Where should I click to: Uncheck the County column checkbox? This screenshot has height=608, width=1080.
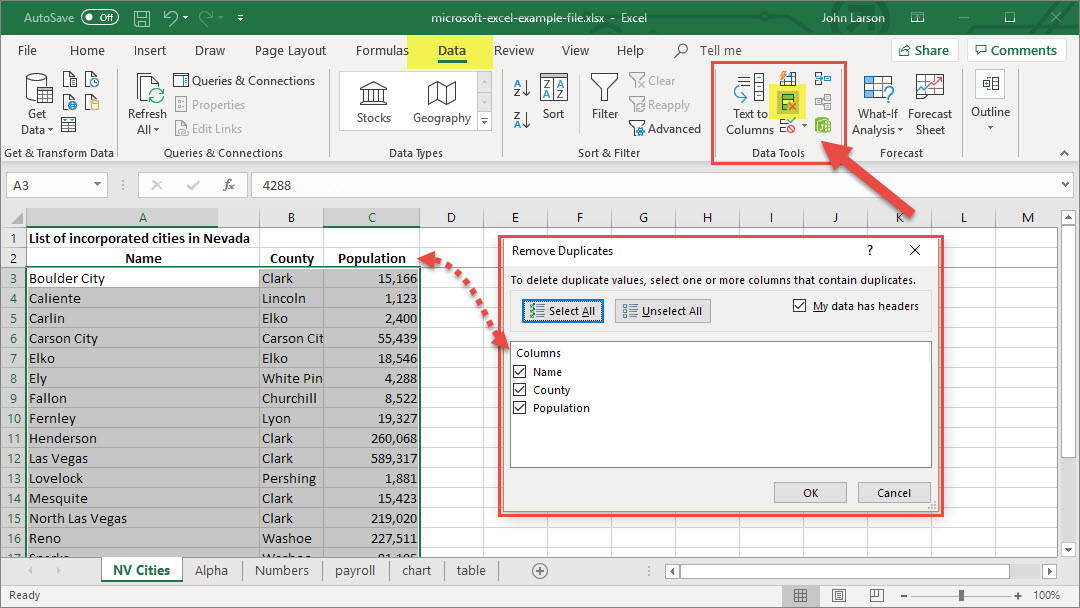[x=519, y=390]
